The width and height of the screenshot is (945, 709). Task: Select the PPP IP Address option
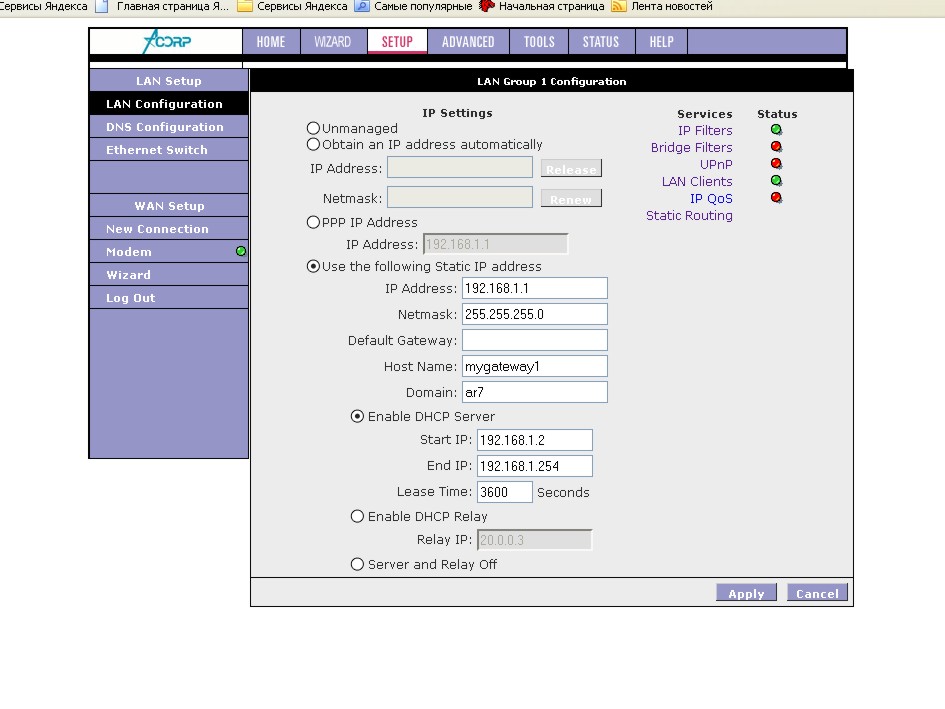tap(313, 222)
